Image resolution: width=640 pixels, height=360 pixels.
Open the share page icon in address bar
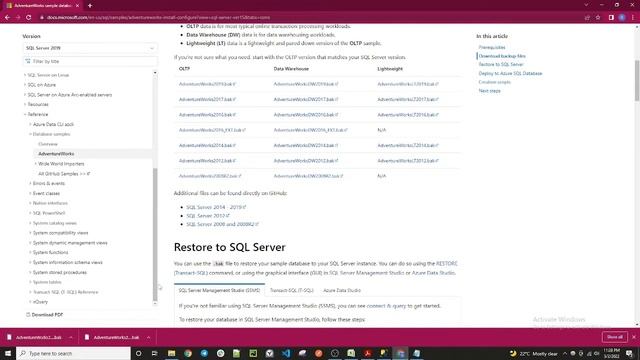pyautogui.click(x=587, y=18)
